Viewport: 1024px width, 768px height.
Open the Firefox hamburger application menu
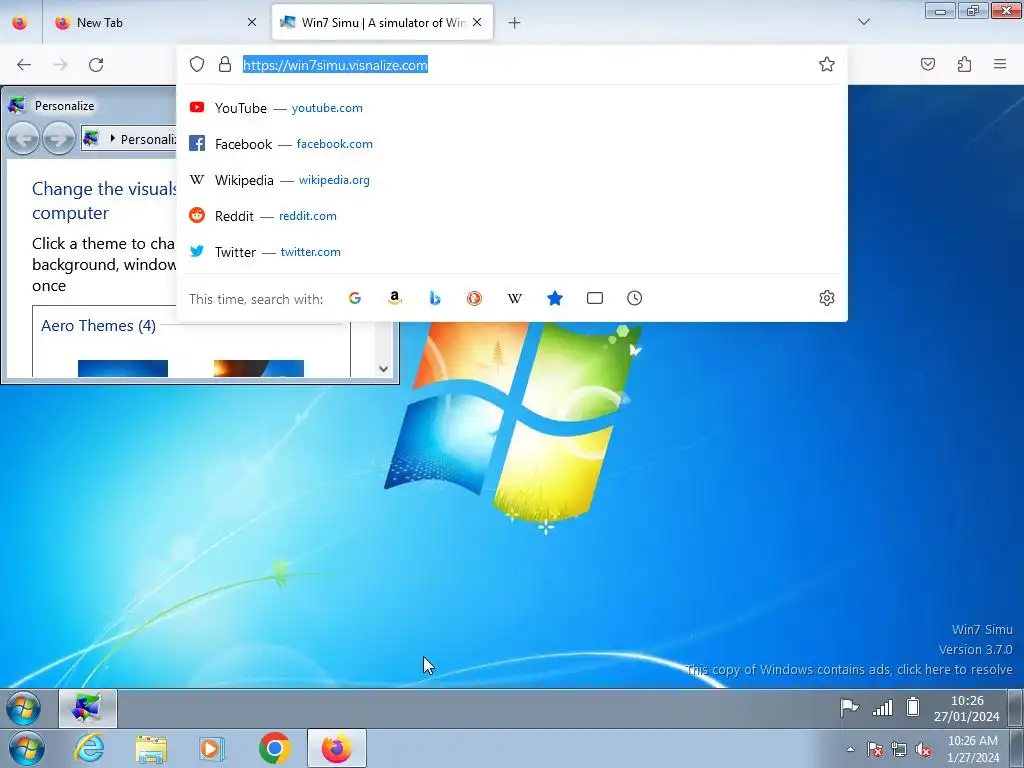(1000, 64)
